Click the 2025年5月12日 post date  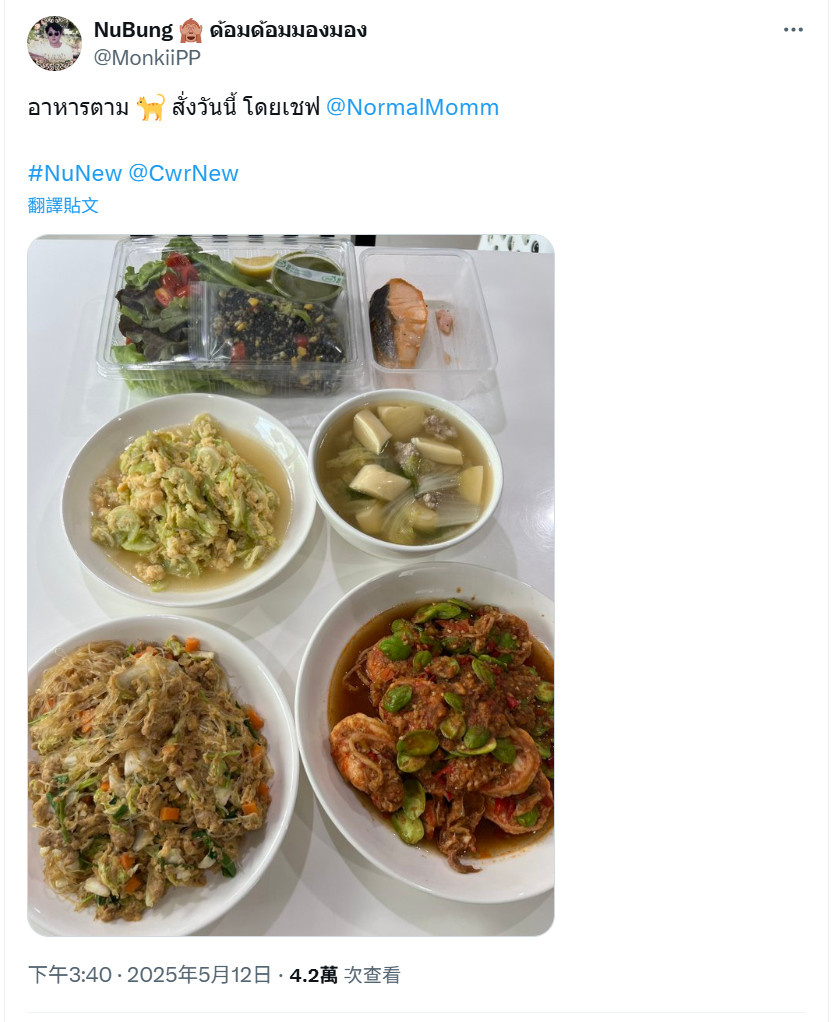coord(199,975)
